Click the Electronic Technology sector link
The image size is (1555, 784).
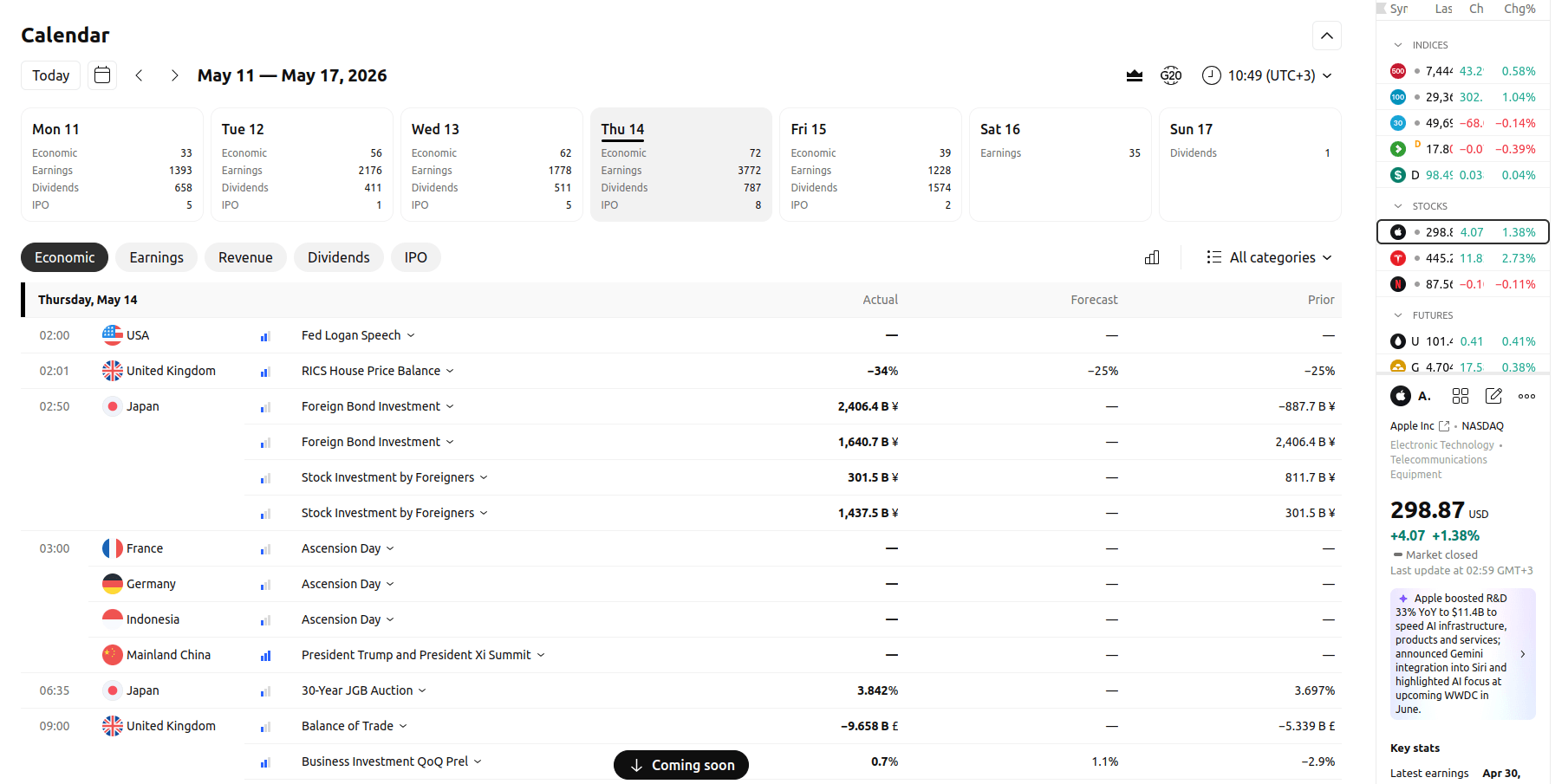1442,445
